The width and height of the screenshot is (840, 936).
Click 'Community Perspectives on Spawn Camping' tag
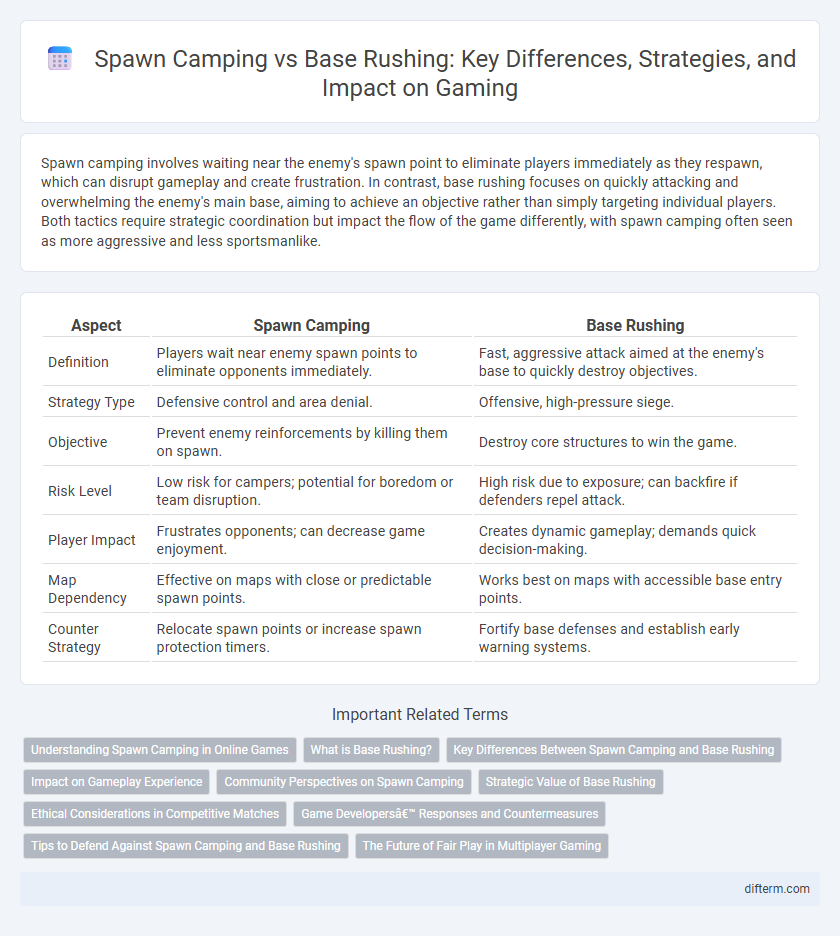click(x=344, y=782)
